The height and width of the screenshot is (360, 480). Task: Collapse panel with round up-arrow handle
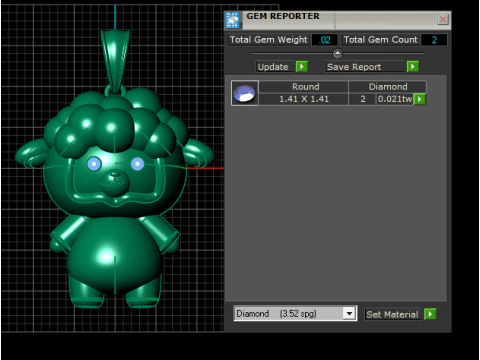[x=337, y=53]
